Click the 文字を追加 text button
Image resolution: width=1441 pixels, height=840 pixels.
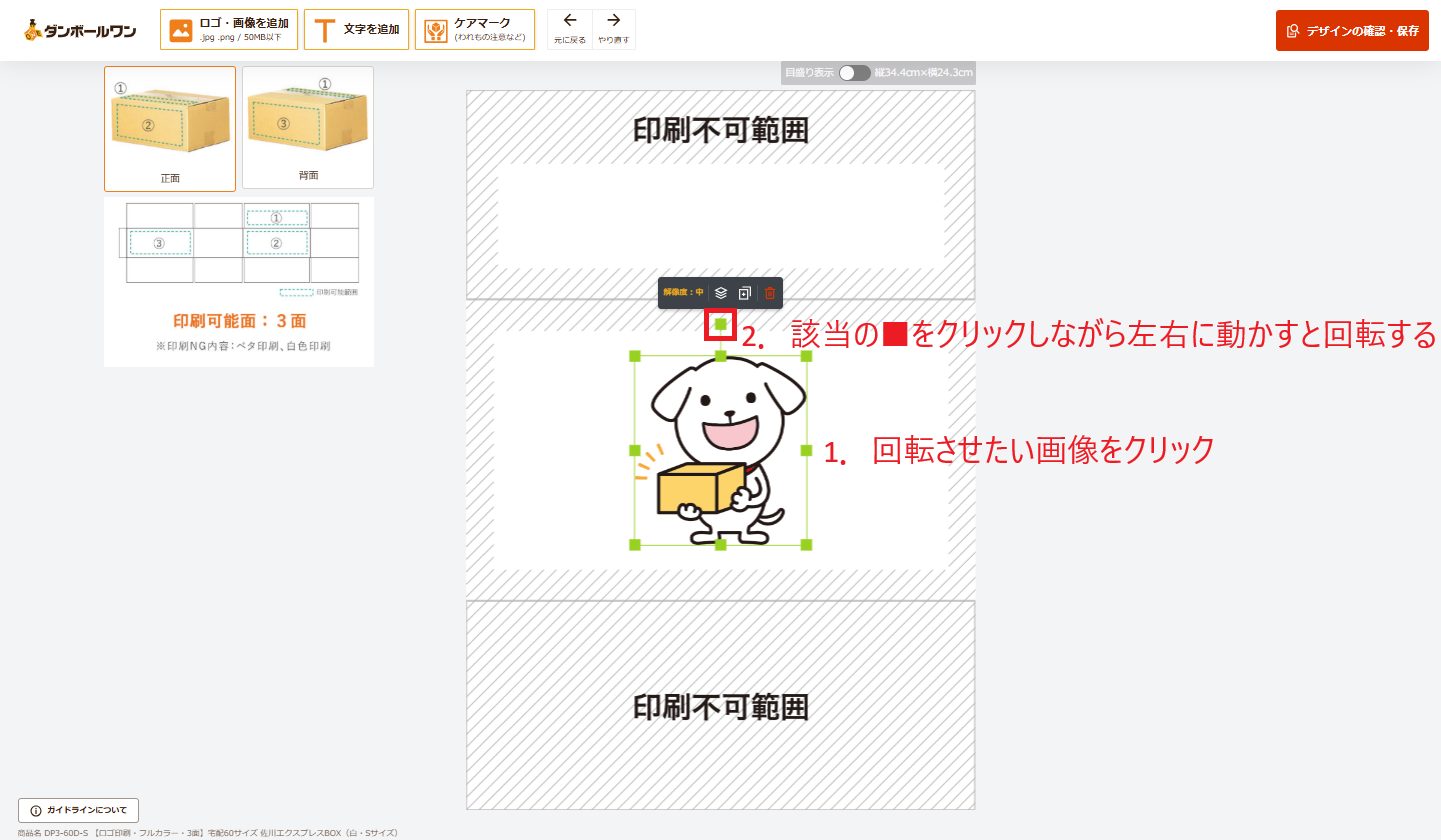tap(356, 30)
